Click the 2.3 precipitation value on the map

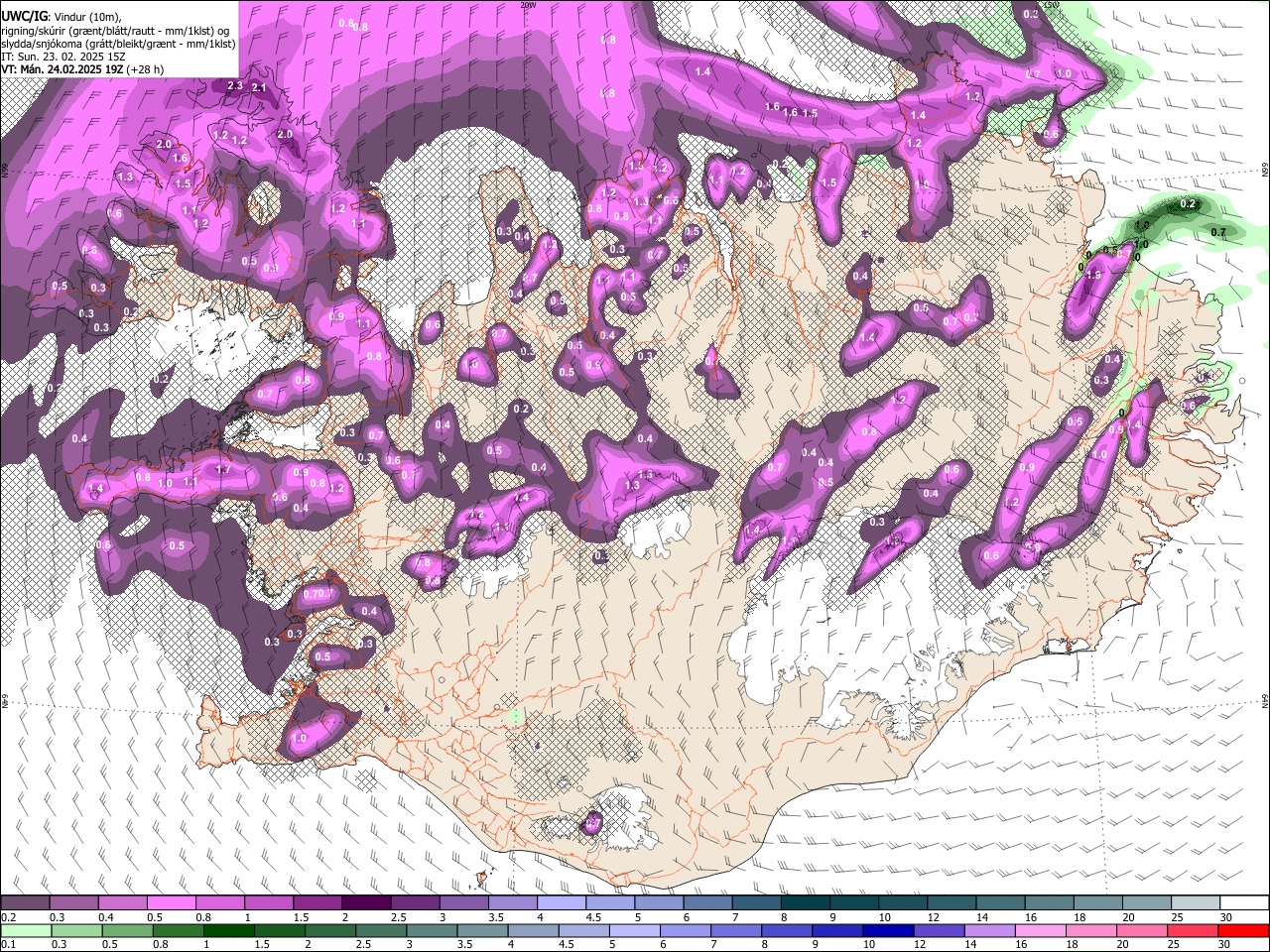[x=235, y=86]
